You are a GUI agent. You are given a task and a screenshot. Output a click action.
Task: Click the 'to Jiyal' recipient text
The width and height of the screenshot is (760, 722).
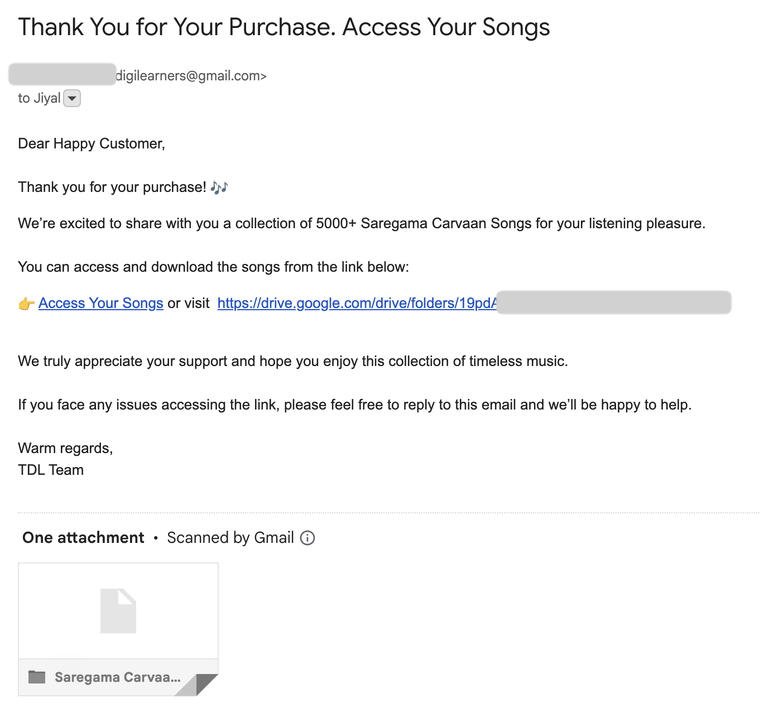point(39,98)
